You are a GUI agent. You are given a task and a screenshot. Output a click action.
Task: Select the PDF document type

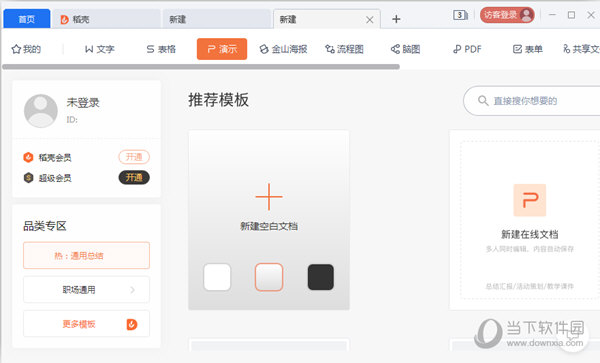point(467,49)
